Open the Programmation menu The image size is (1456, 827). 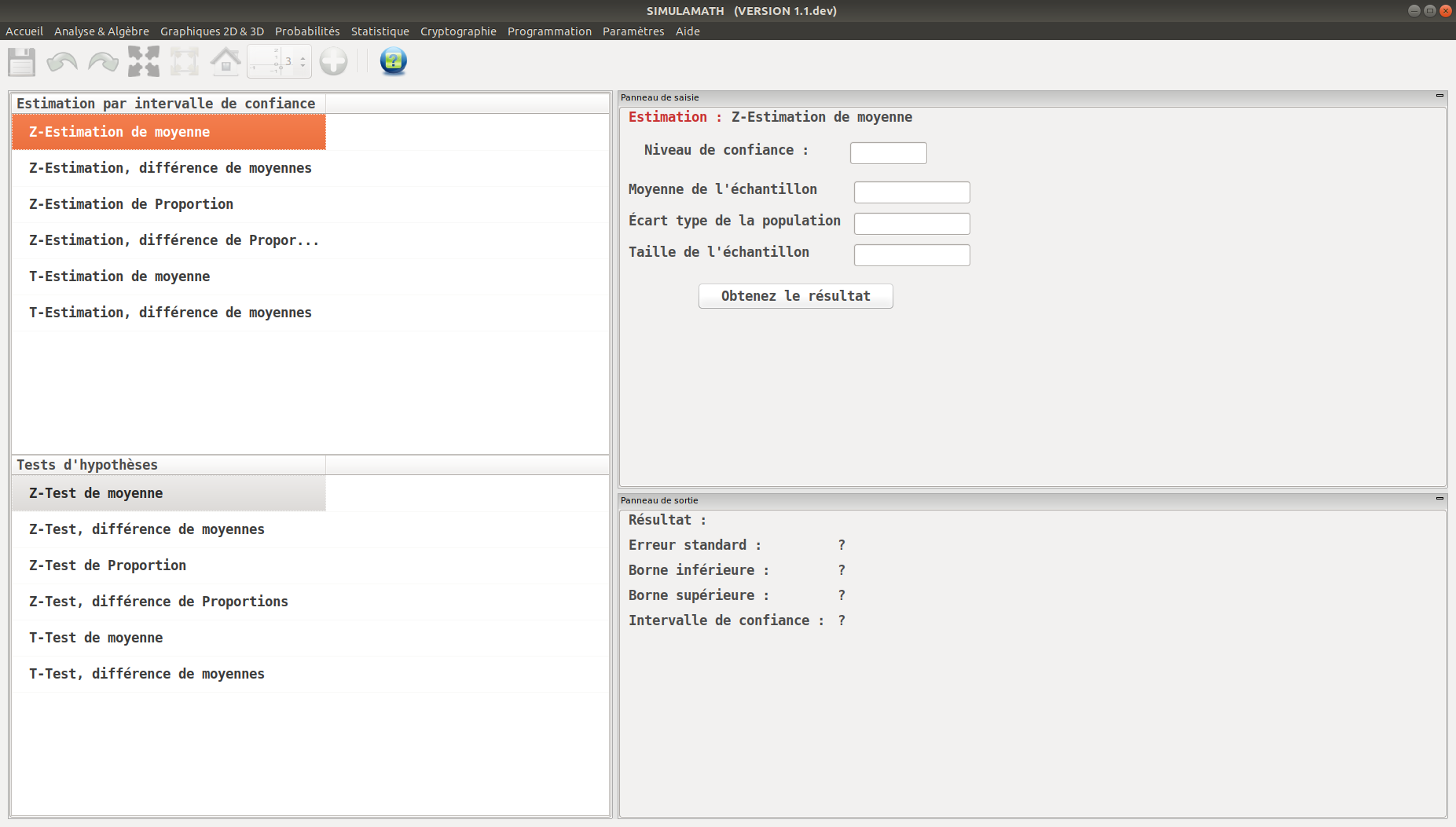[549, 31]
